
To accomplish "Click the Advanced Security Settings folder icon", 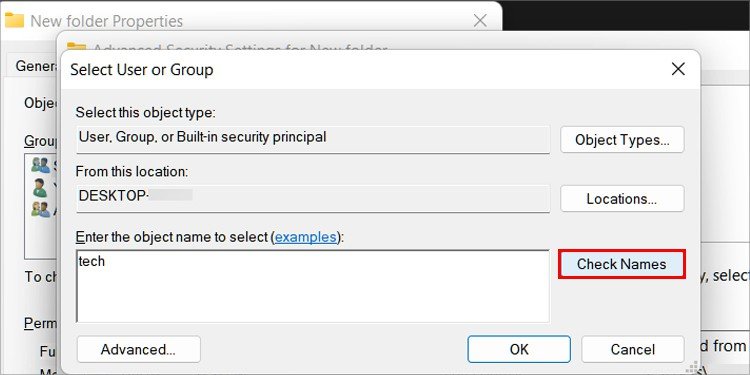I will pos(77,46).
